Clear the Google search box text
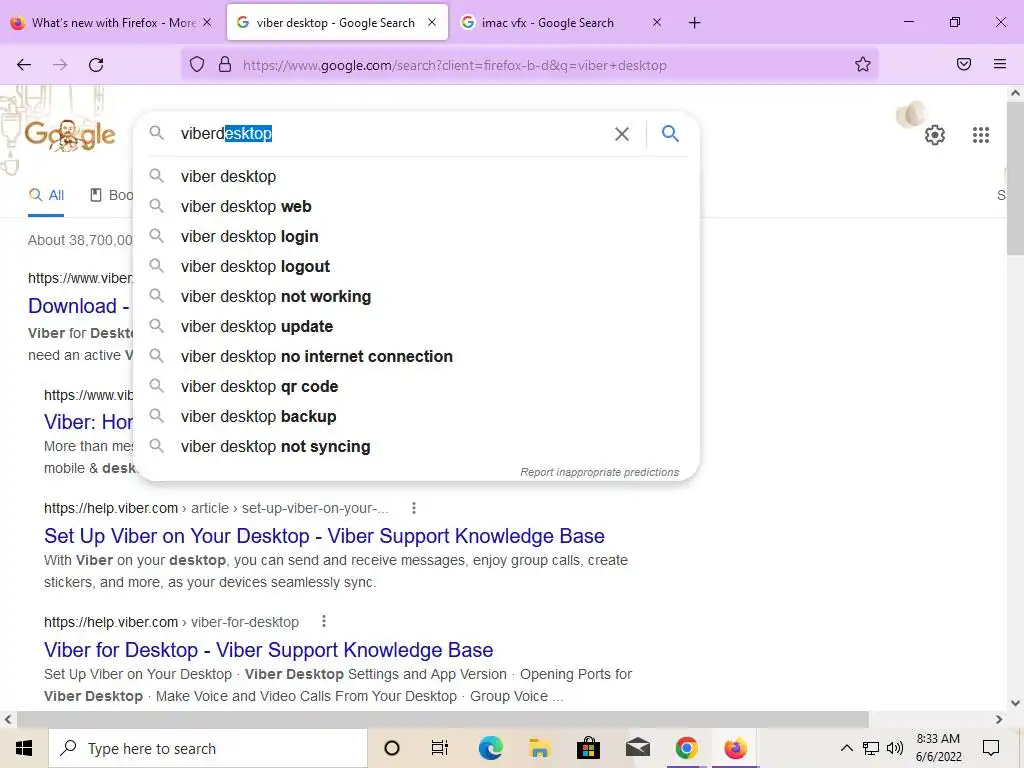The image size is (1024, 768). 622,134
